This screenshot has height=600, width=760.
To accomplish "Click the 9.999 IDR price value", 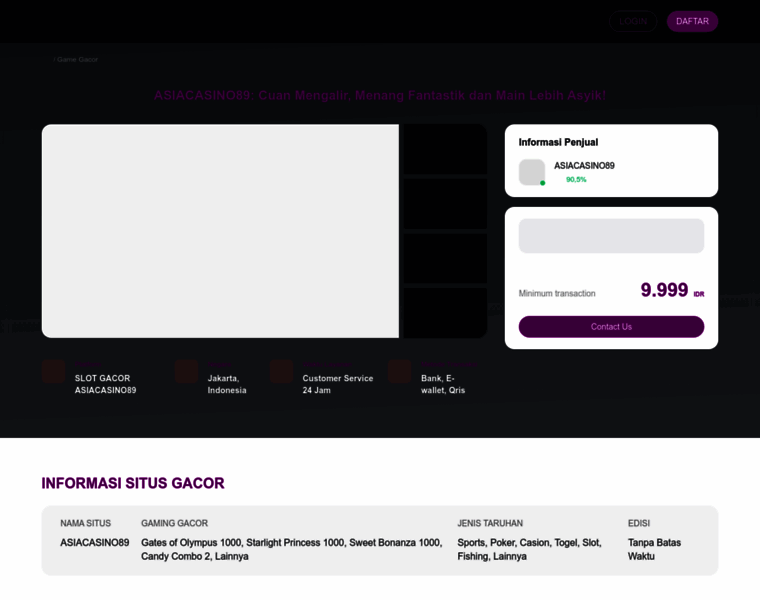I will (672, 290).
